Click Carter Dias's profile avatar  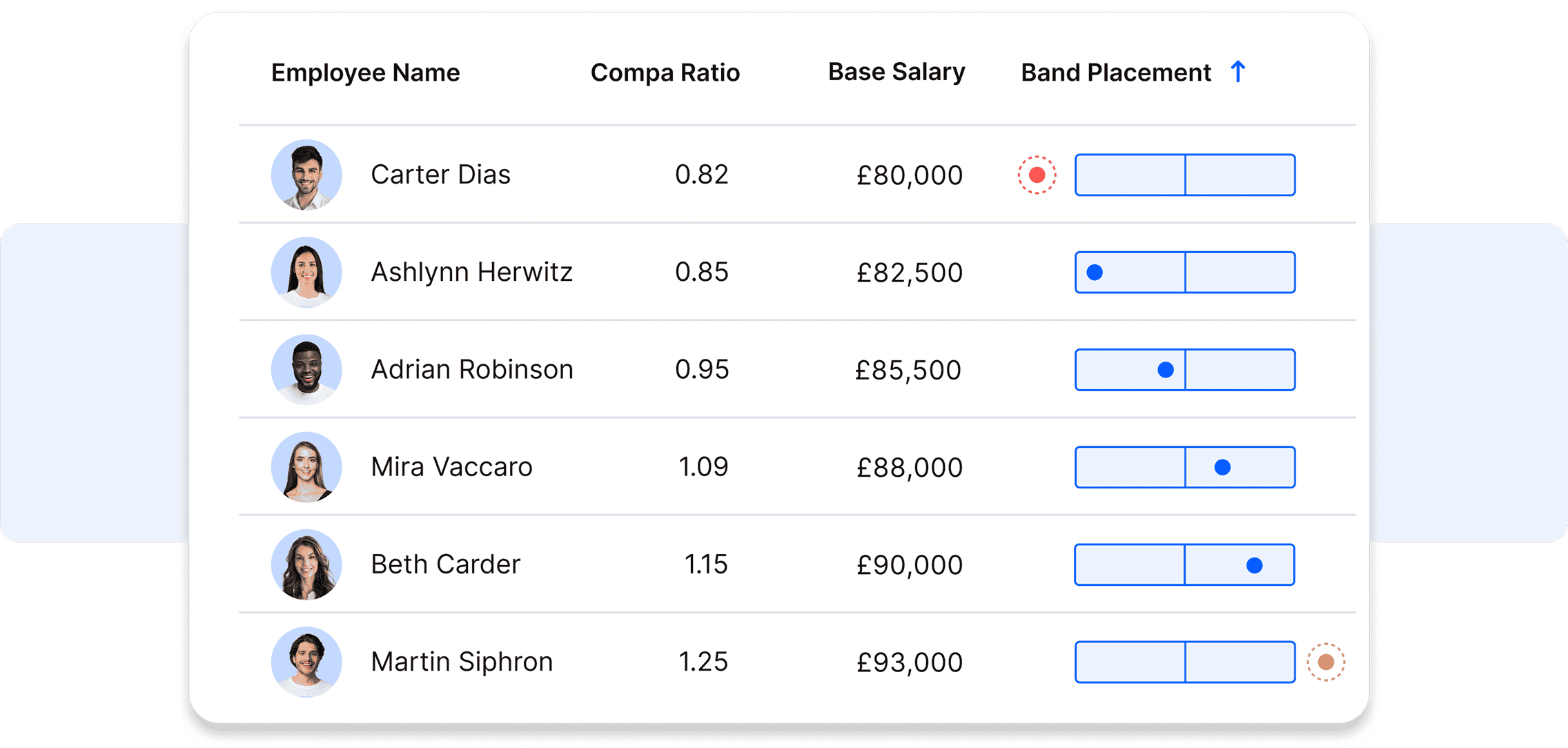coord(306,175)
